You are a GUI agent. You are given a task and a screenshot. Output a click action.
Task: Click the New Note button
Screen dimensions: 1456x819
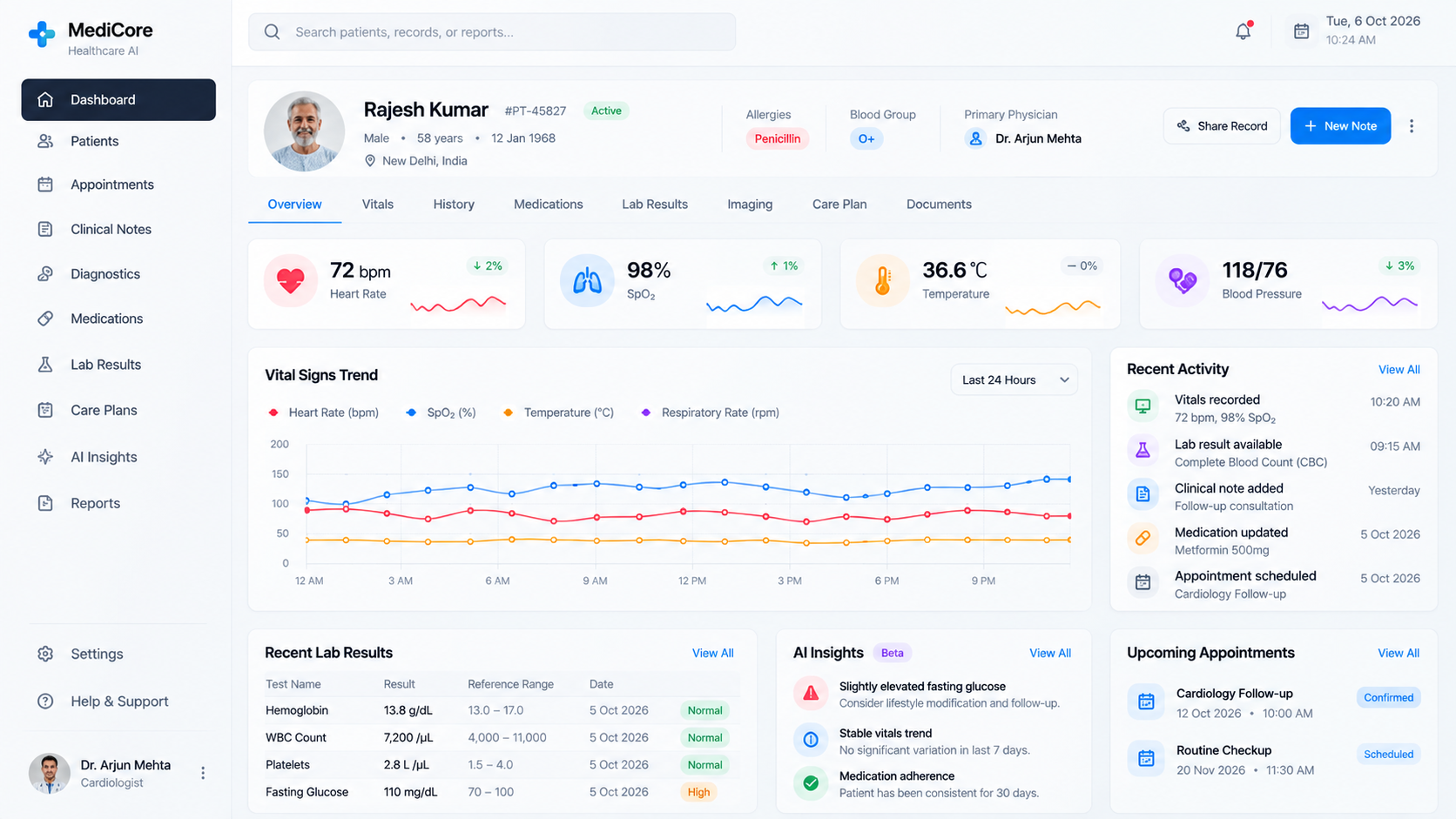pos(1340,126)
